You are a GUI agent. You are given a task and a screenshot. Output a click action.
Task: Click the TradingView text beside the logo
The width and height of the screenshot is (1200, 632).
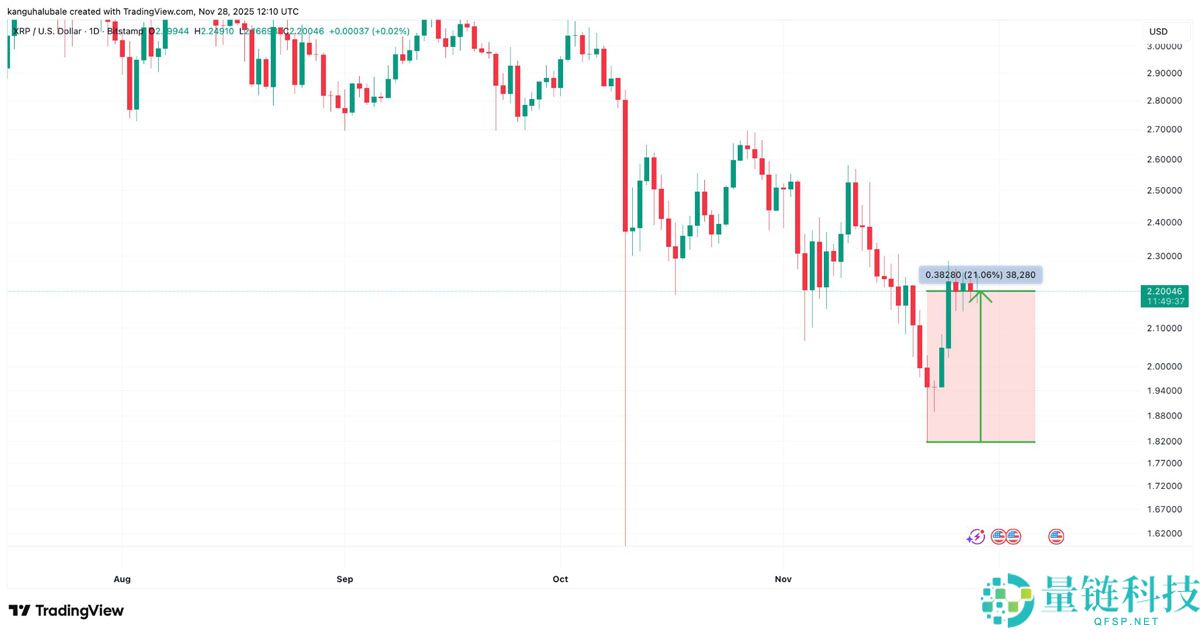coord(80,610)
